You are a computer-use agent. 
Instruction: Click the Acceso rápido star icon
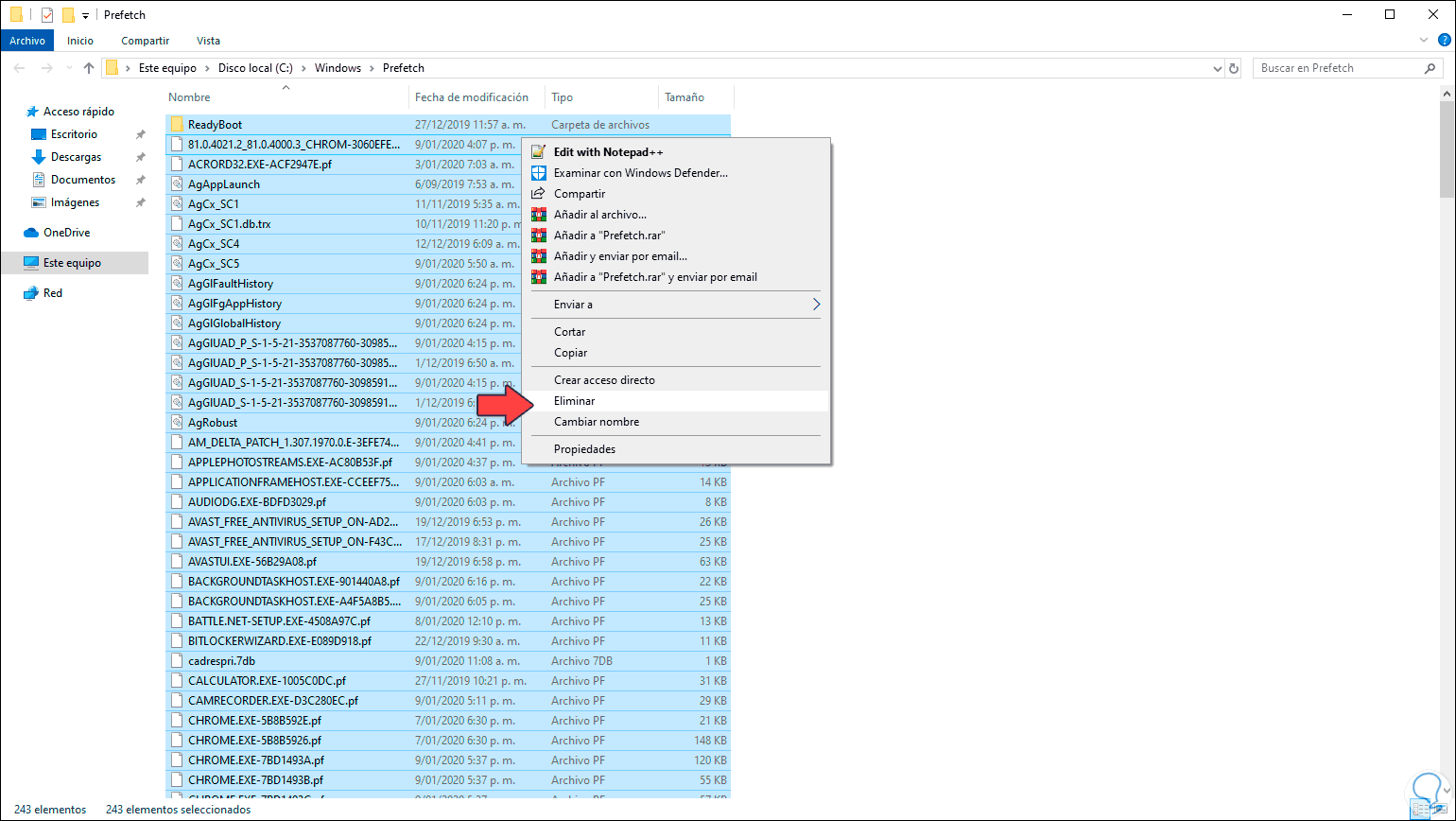tap(31, 112)
